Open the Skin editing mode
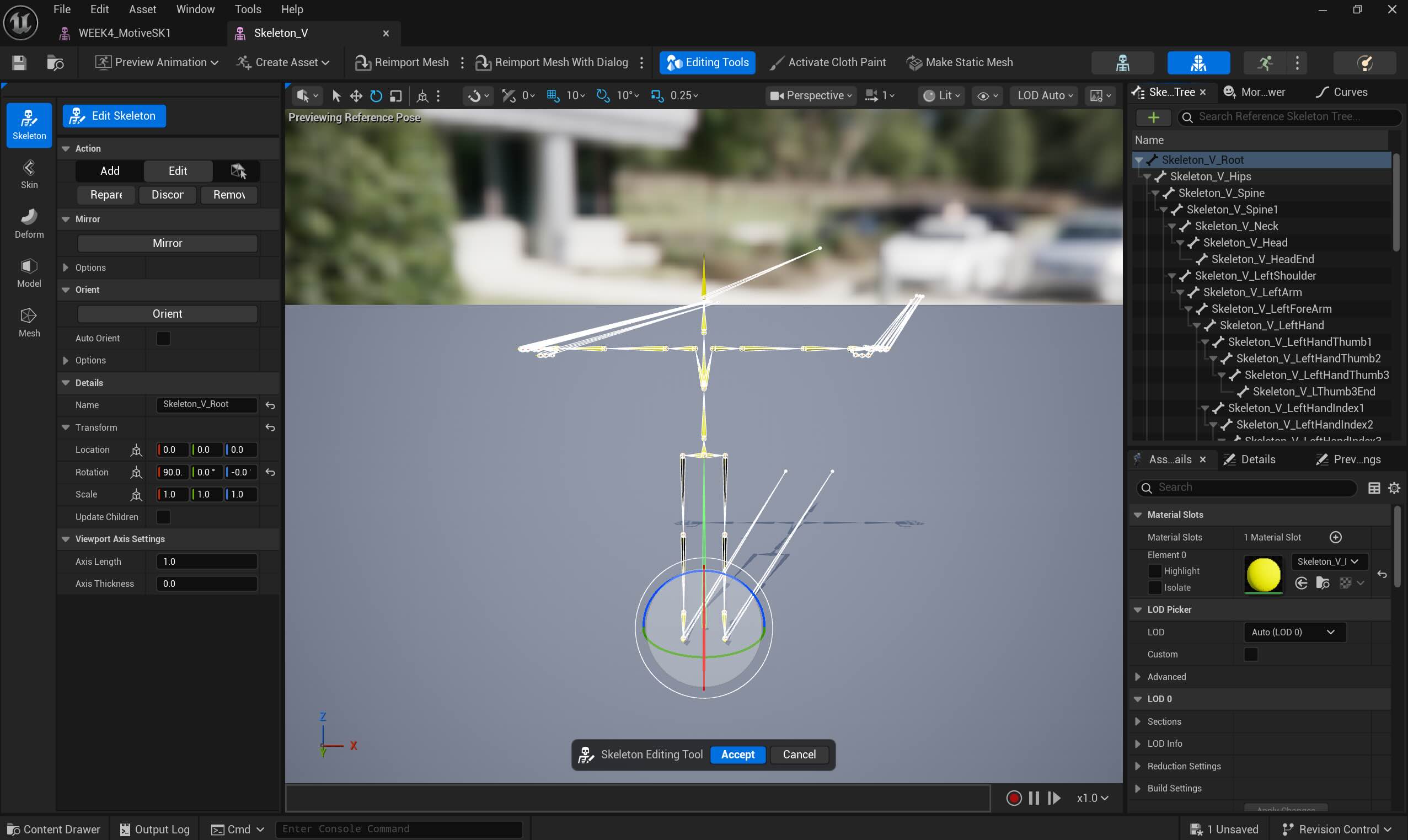1408x840 pixels. [x=29, y=174]
